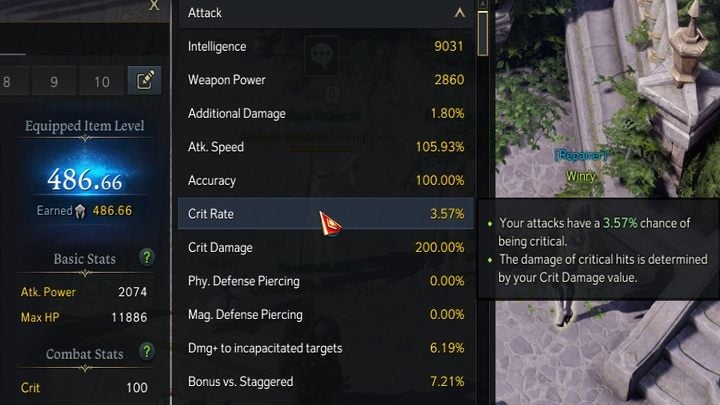Image resolution: width=720 pixels, height=405 pixels.
Task: Click the Equipped Item Level 486.66 display
Action: [x=86, y=181]
